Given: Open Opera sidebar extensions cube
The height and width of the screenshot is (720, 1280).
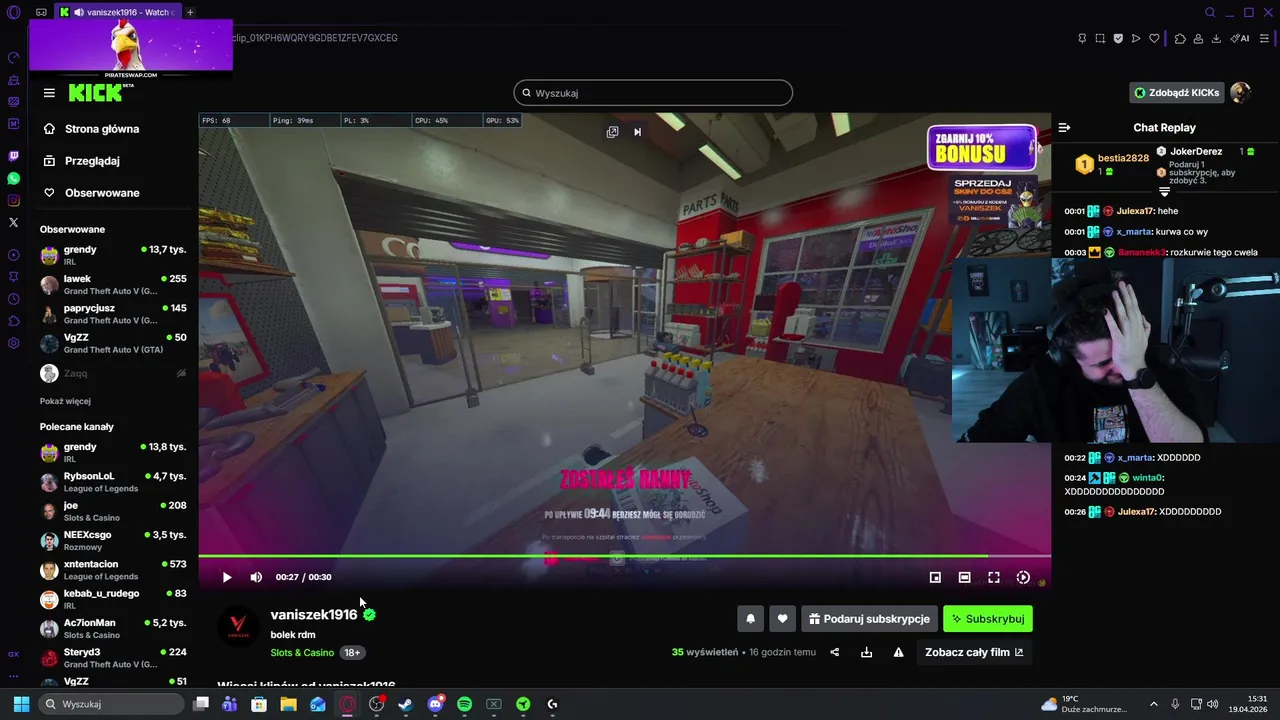Looking at the screenshot, I should [13, 321].
